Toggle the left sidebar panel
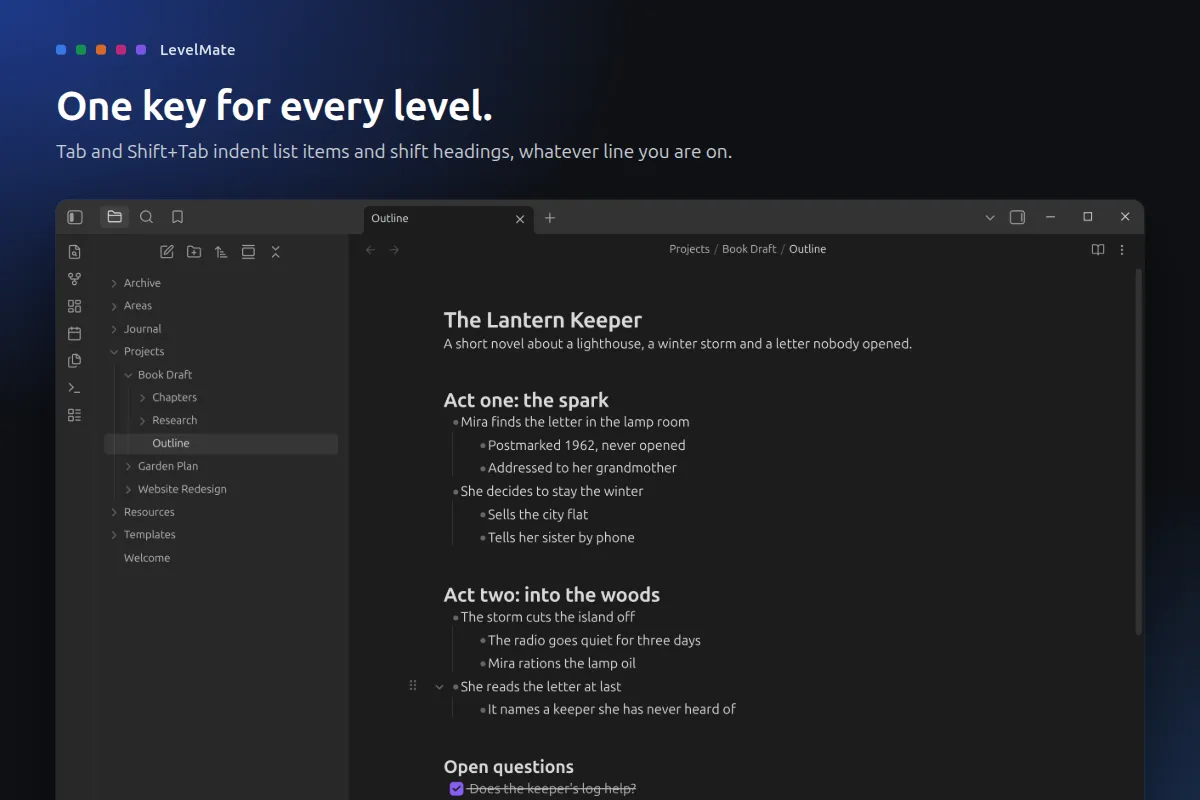 click(75, 217)
